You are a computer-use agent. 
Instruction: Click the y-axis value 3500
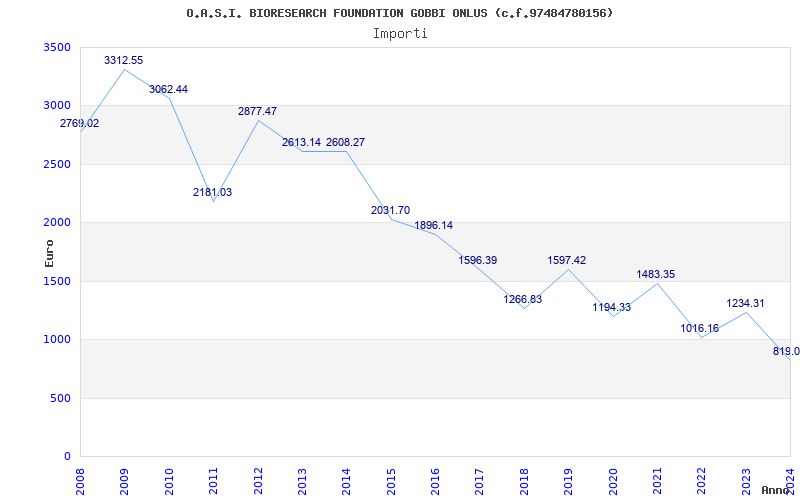[x=57, y=47]
